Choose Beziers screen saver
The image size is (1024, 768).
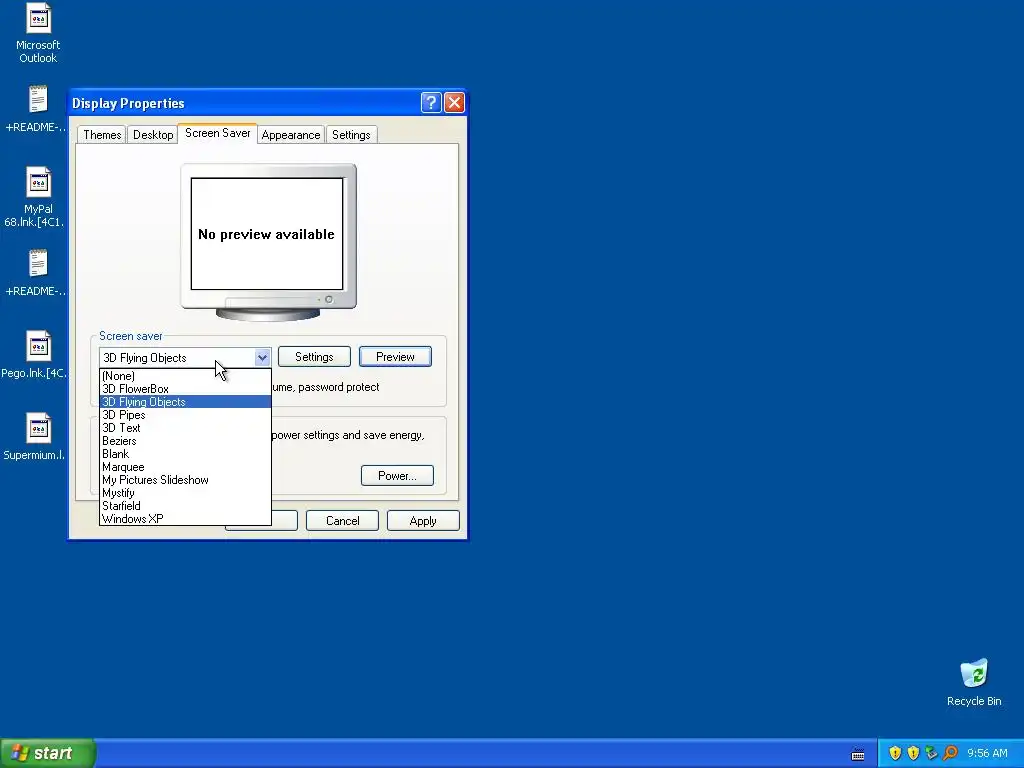point(185,441)
